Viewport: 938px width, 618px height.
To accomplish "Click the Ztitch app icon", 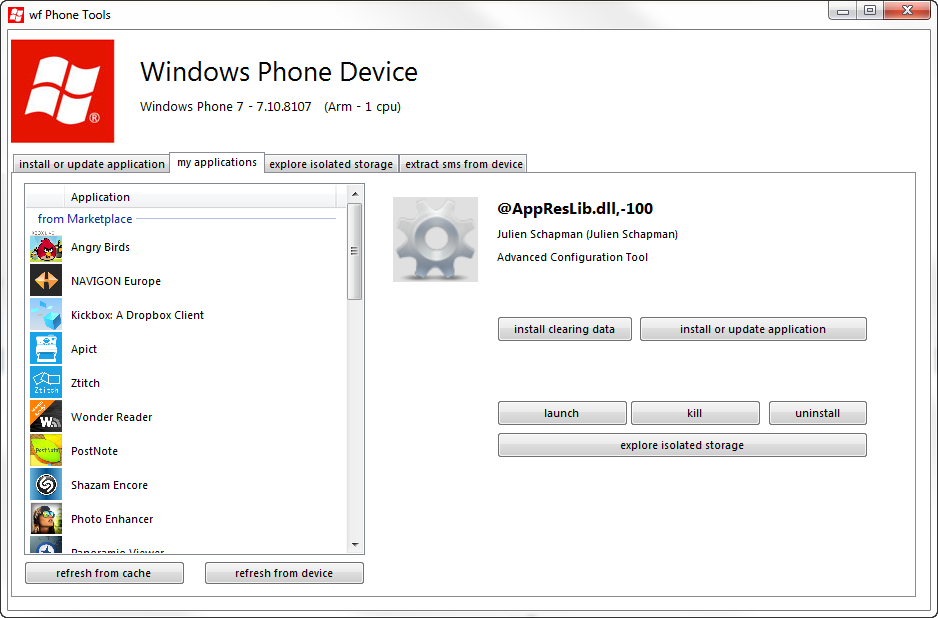I will [x=44, y=383].
